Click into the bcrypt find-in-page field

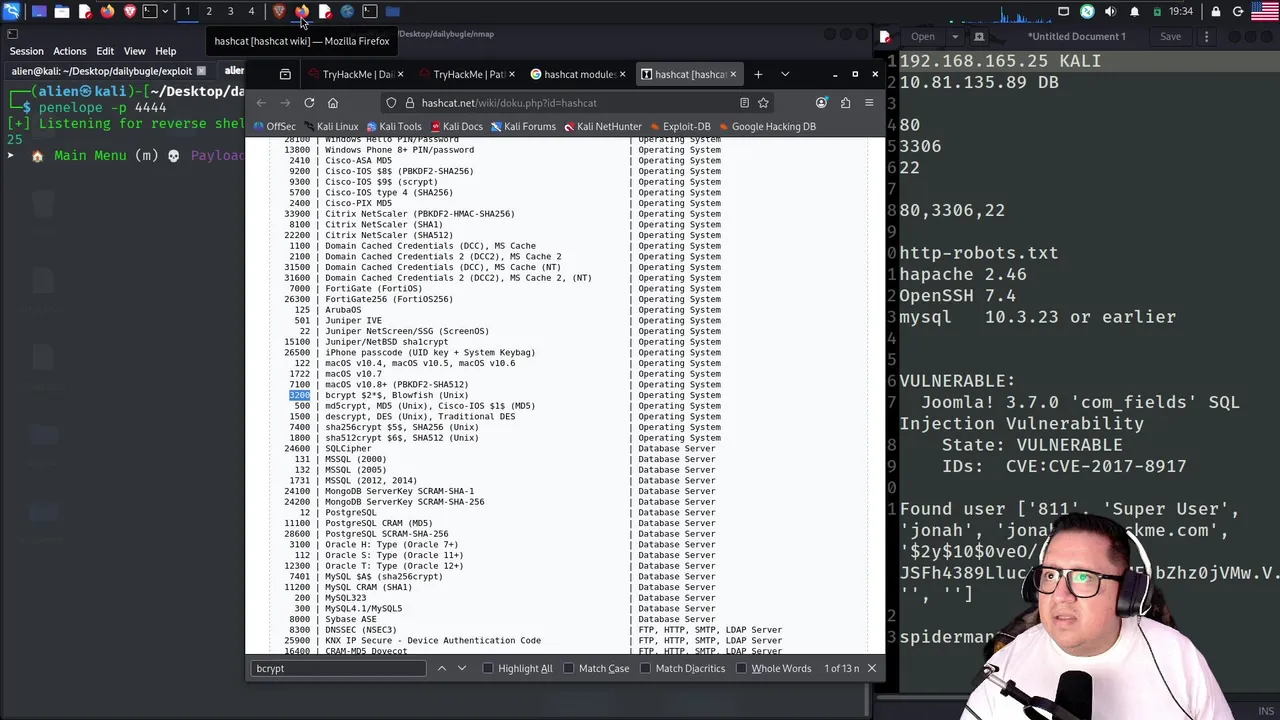click(x=339, y=668)
